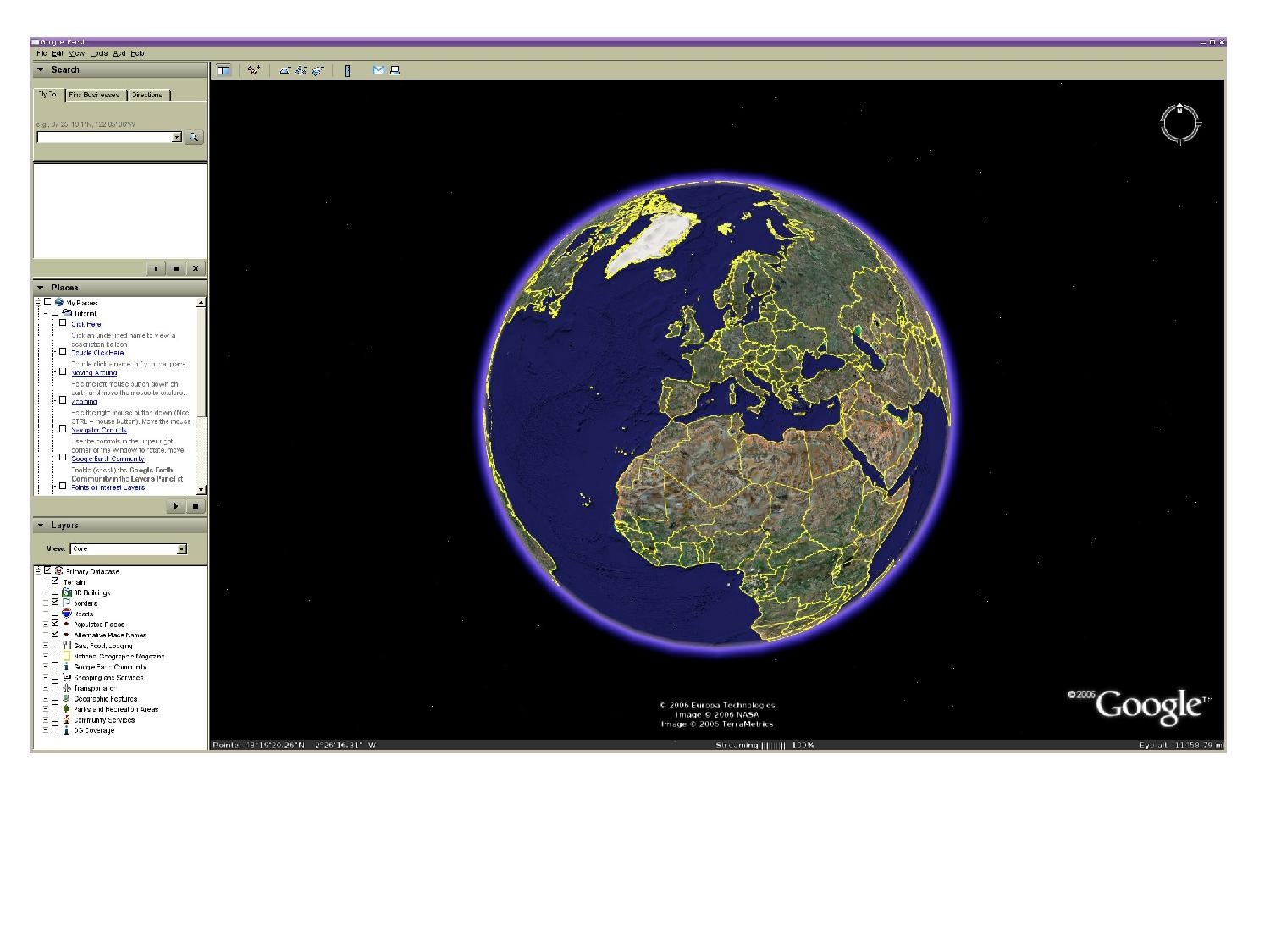Viewport: 1270px width, 952px height.
Task: Click the Gas, Food, Lodging fork icon
Action: coord(67,645)
